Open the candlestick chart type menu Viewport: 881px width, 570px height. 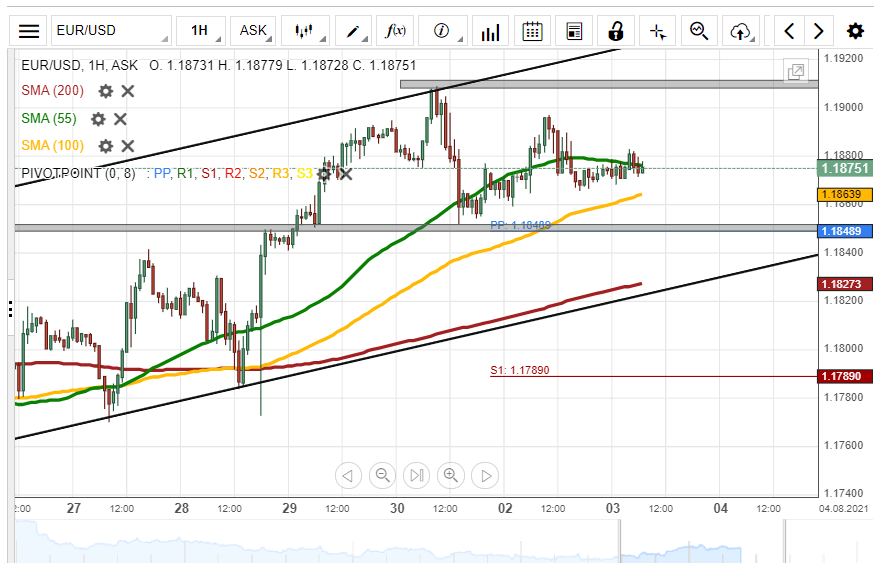pyautogui.click(x=304, y=31)
